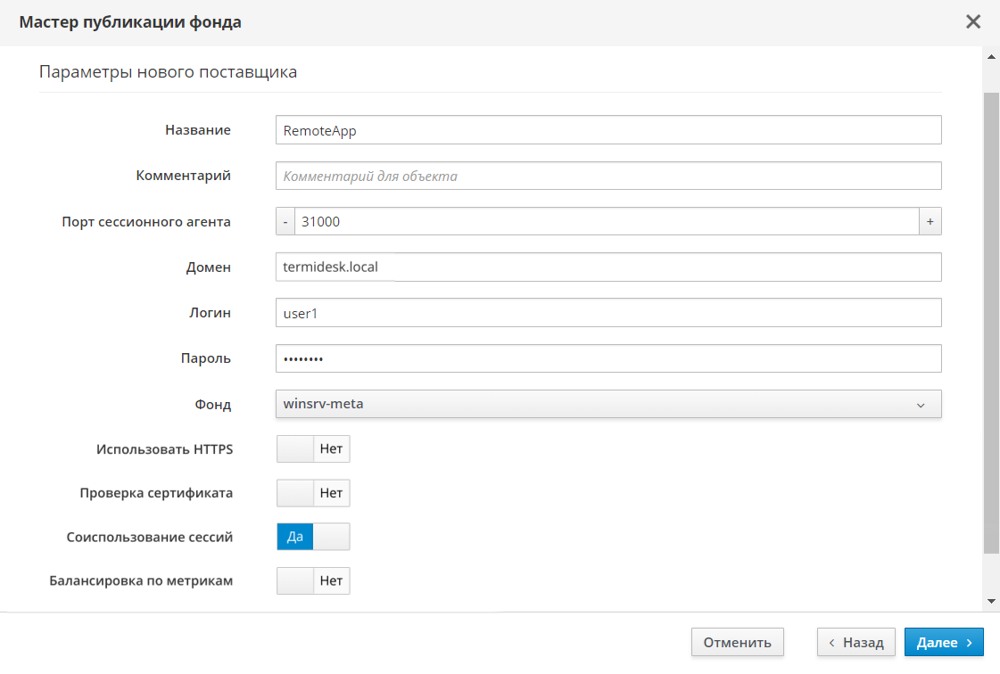
Task: Close the publication wizard dialog
Action: point(972,22)
